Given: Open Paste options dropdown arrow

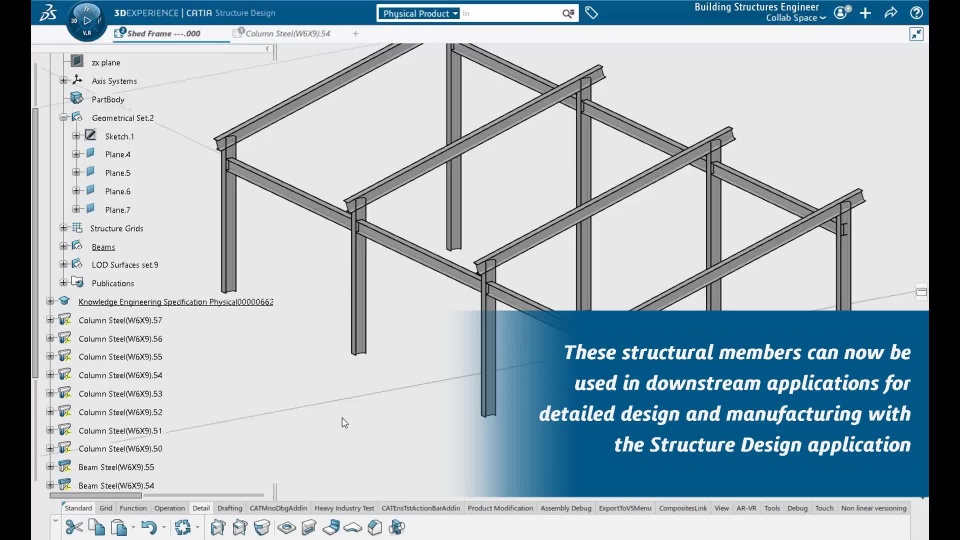Looking at the screenshot, I should click(133, 528).
